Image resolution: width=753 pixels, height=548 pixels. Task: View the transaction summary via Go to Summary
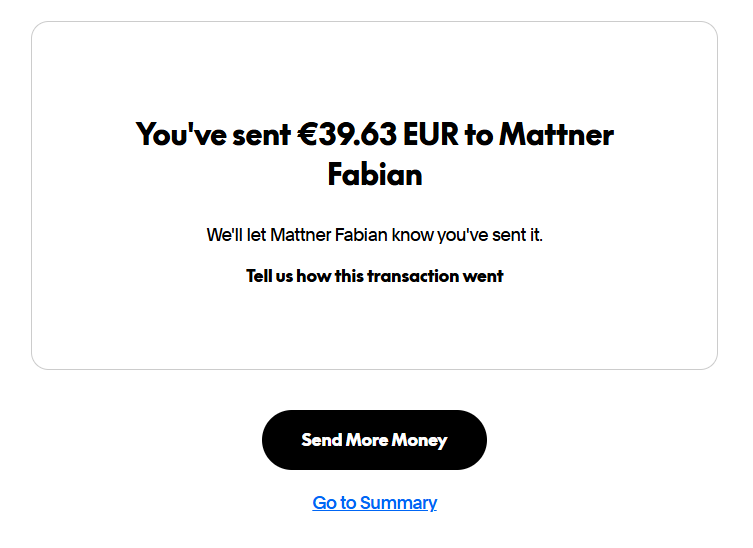(374, 503)
